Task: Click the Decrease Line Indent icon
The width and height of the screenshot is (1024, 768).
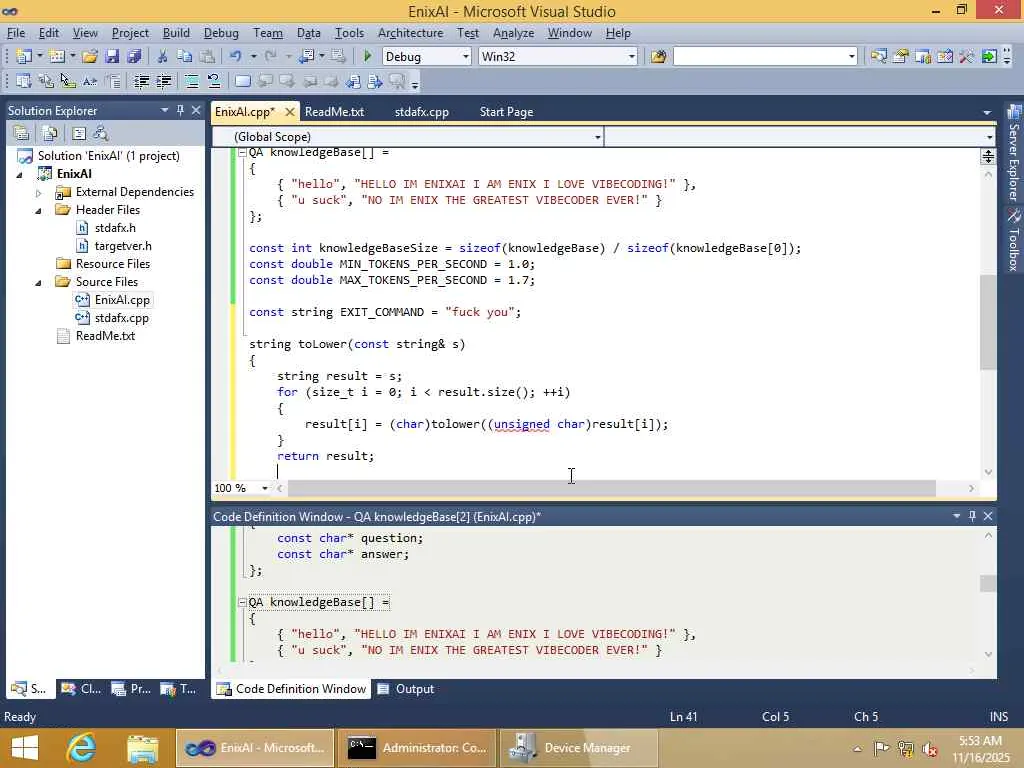Action: [x=141, y=82]
